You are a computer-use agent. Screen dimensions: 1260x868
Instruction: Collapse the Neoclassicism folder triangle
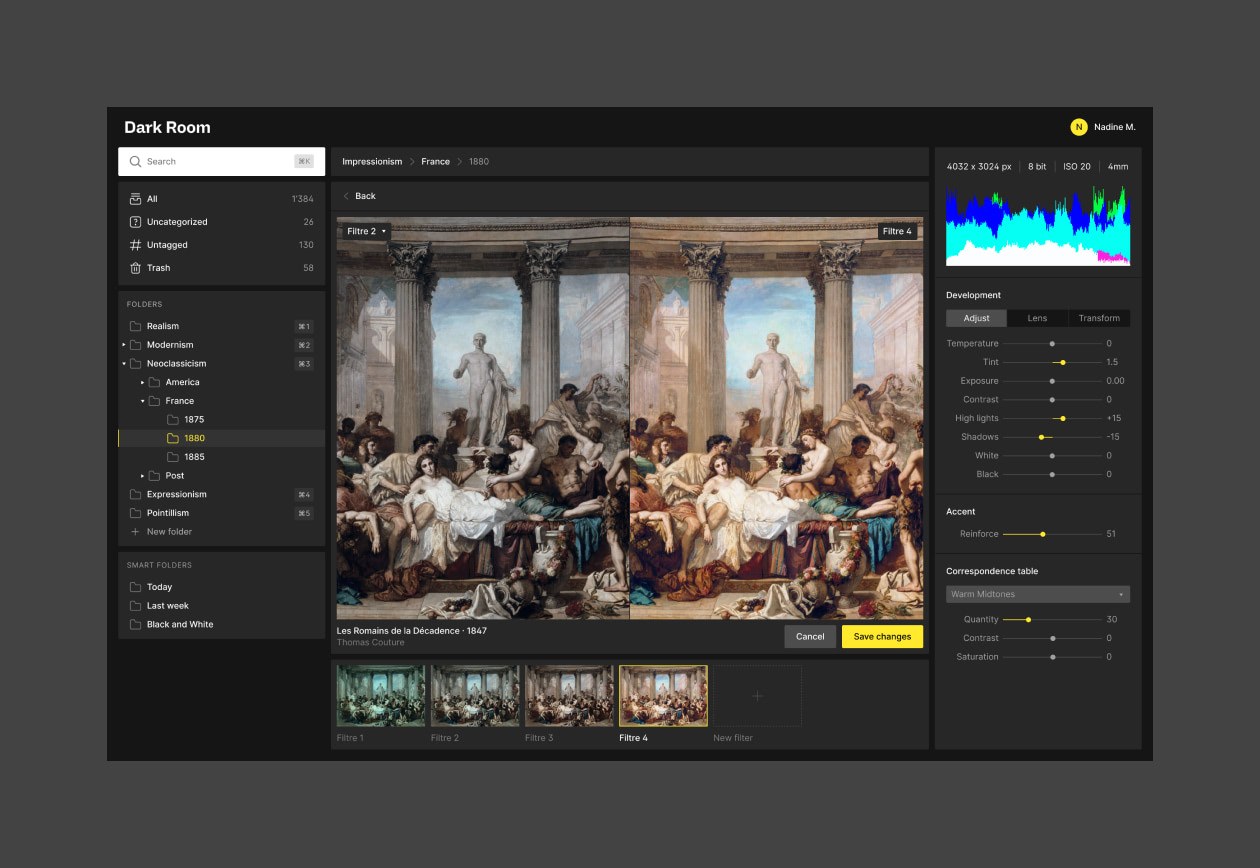click(124, 364)
